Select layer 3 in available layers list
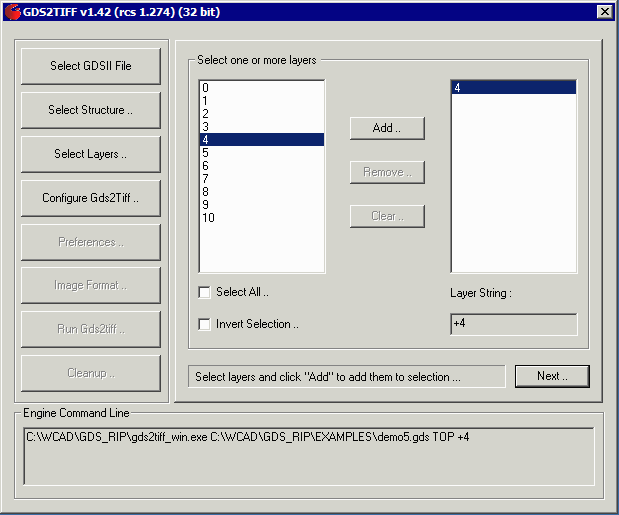Screen dimensions: 619x515 pos(262,127)
